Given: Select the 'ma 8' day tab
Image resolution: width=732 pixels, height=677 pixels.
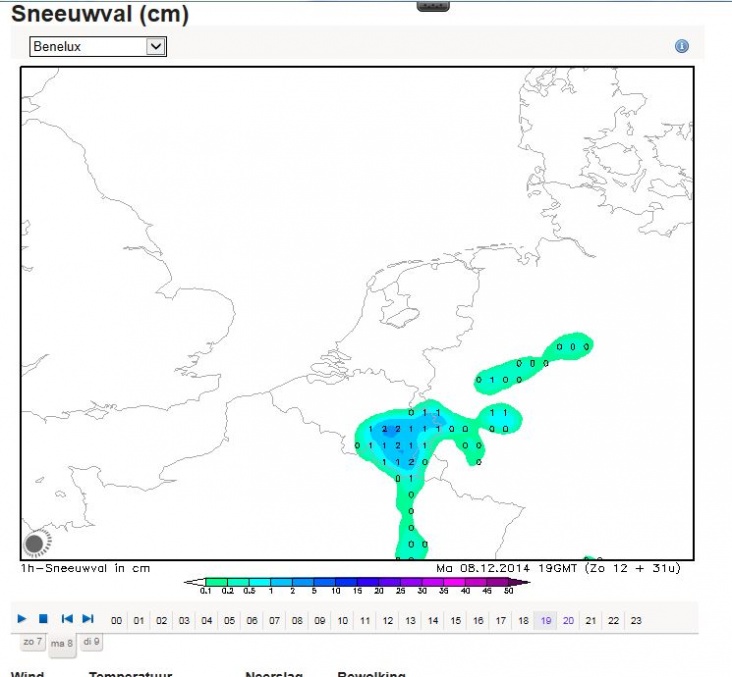Looking at the screenshot, I should [x=61, y=643].
